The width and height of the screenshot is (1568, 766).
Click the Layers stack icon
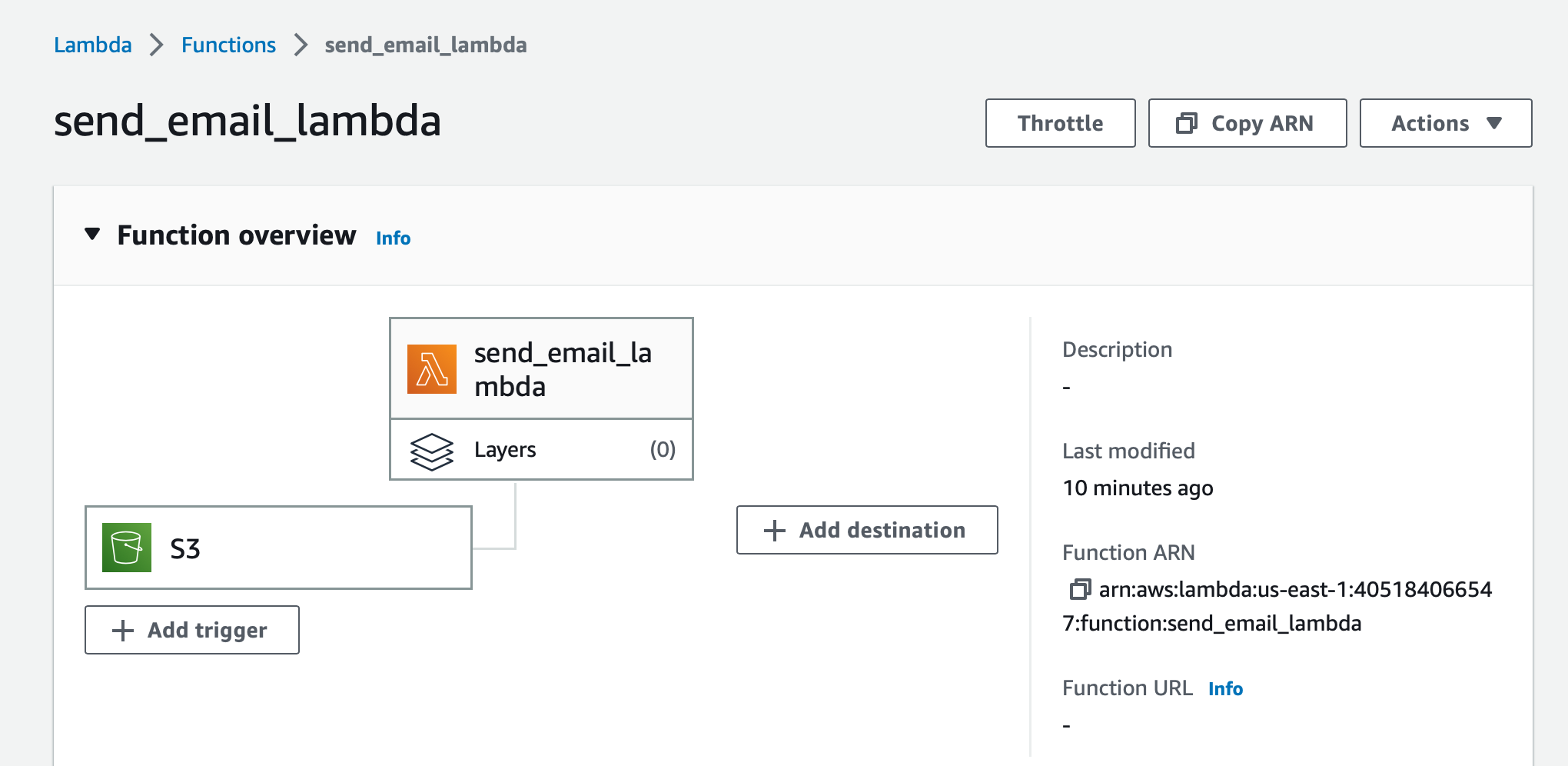pos(432,451)
